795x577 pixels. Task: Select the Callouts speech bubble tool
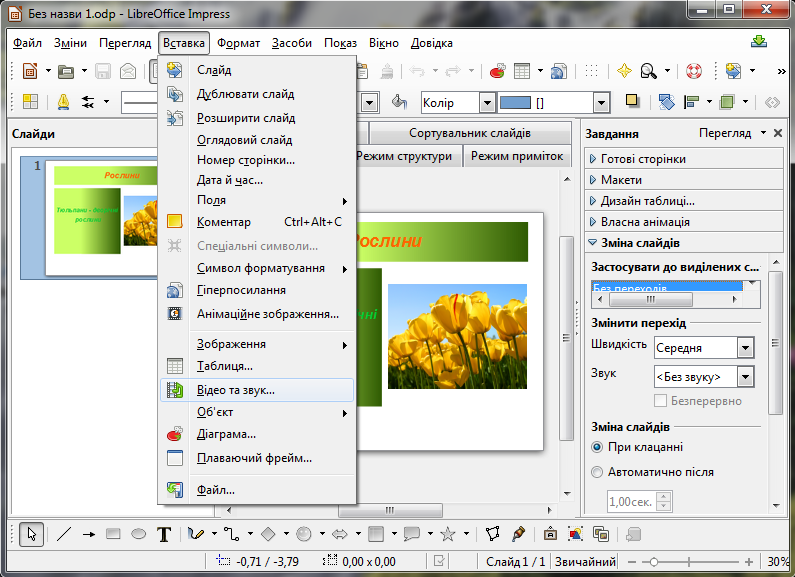point(412,534)
